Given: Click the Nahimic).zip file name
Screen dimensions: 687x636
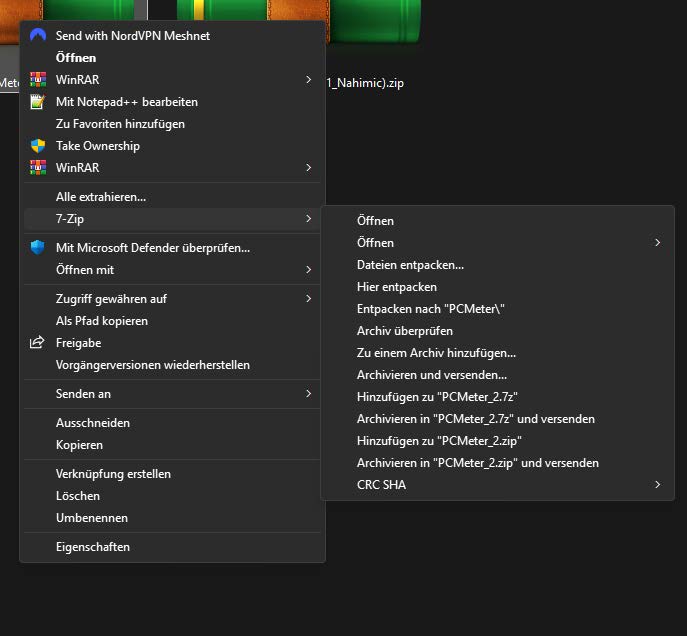Looking at the screenshot, I should coord(365,83).
